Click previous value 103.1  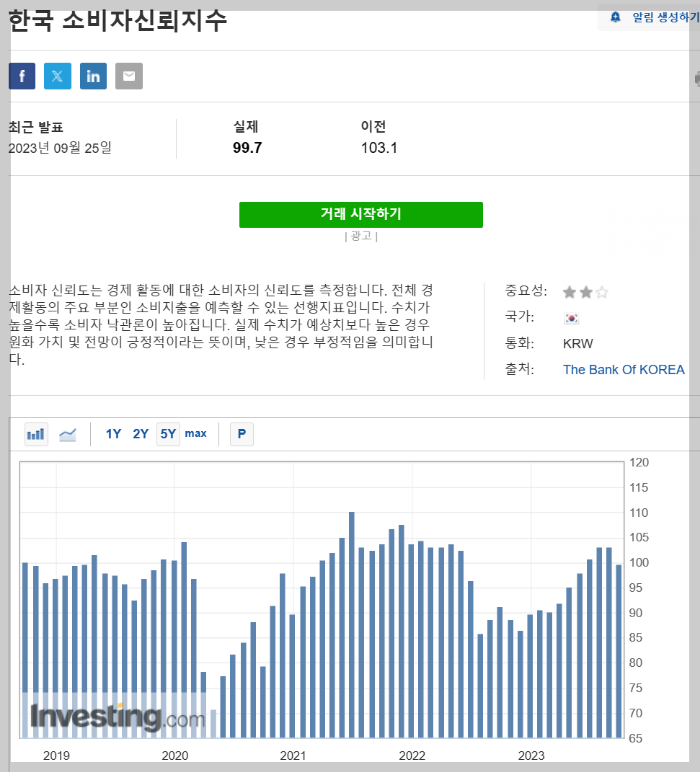pos(379,148)
